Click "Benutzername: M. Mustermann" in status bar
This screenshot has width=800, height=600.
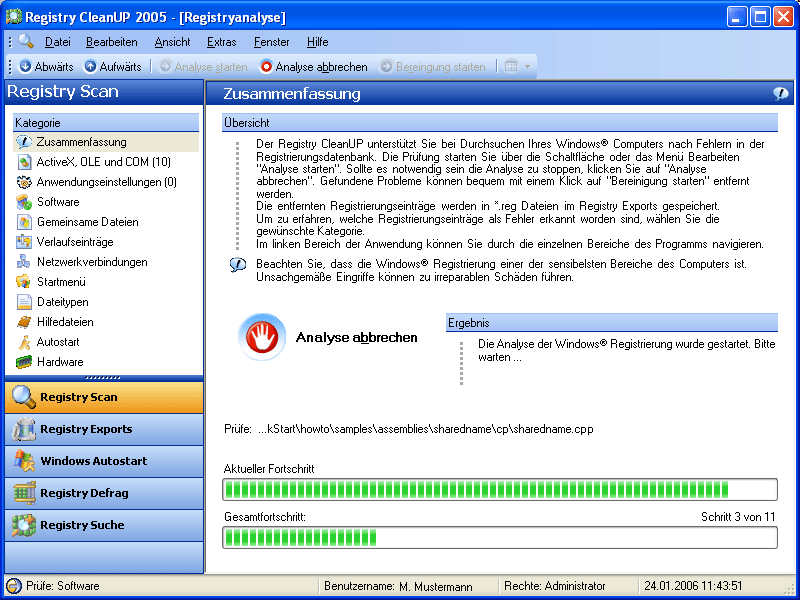coord(398,586)
